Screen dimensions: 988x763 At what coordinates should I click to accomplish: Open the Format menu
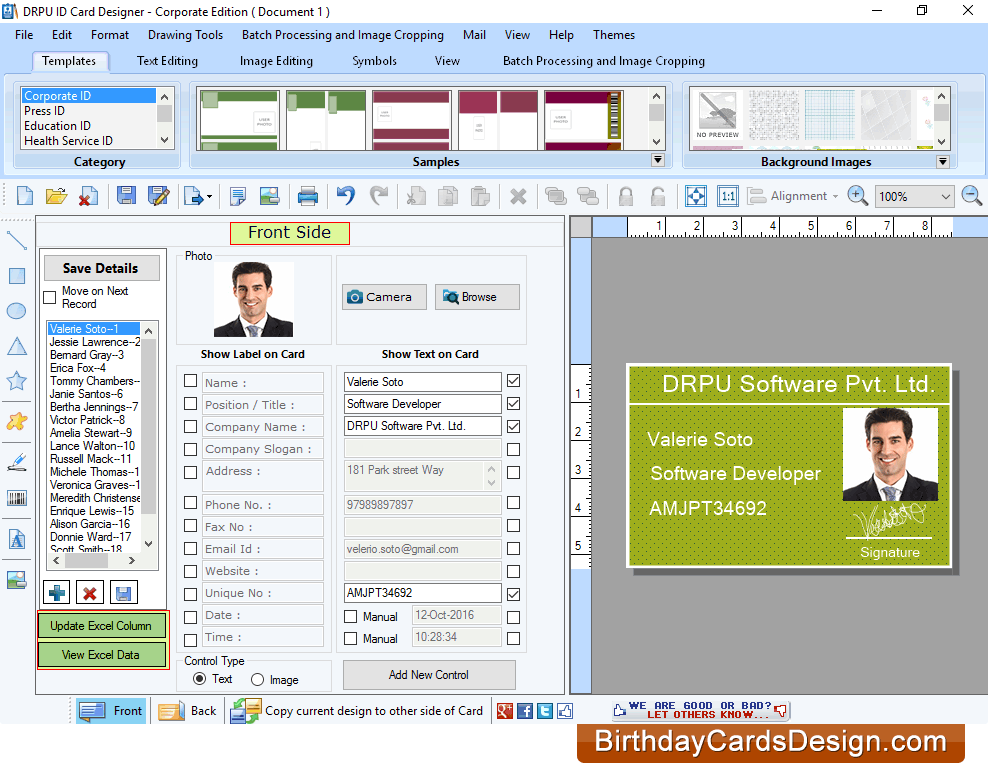[x=110, y=35]
